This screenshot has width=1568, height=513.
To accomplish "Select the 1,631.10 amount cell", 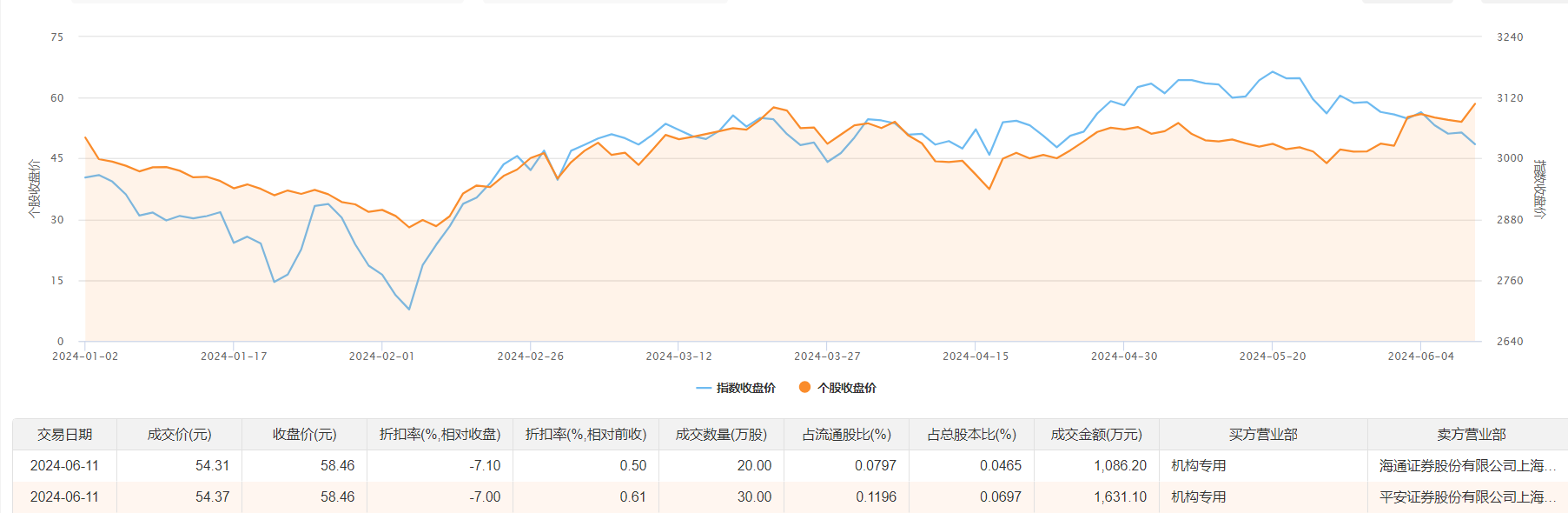I will [x=1121, y=496].
